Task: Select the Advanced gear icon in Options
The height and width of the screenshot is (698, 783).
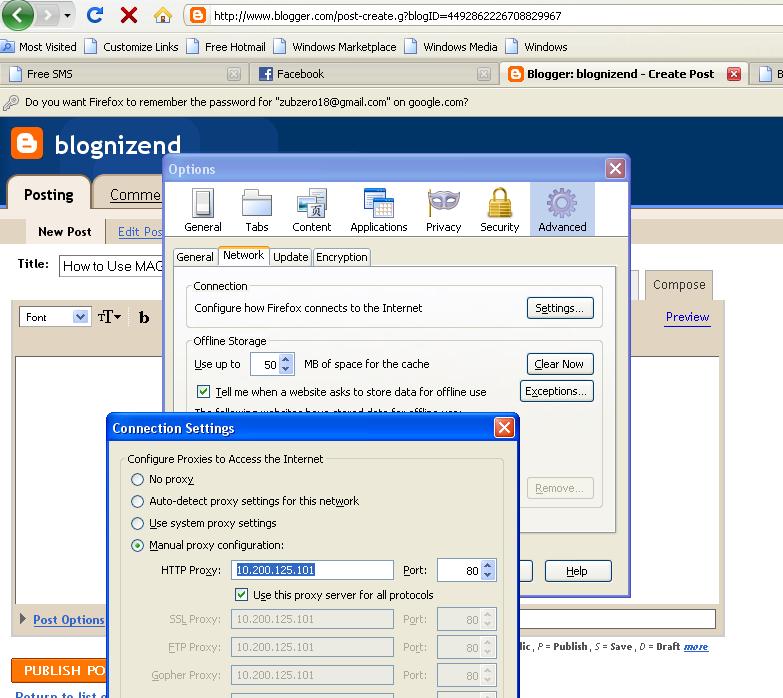Action: (x=562, y=210)
